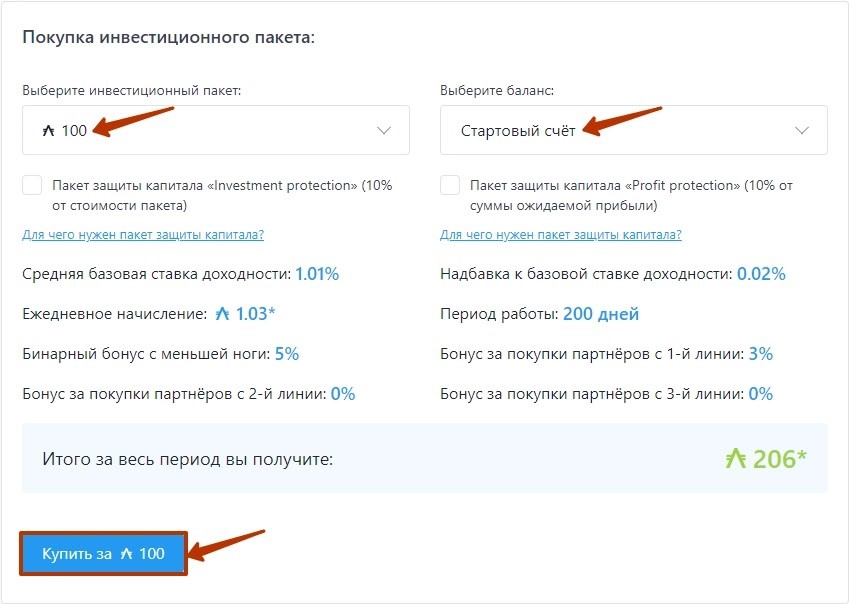Open right link Для чего нужен пакет защиты капитала

point(561,234)
